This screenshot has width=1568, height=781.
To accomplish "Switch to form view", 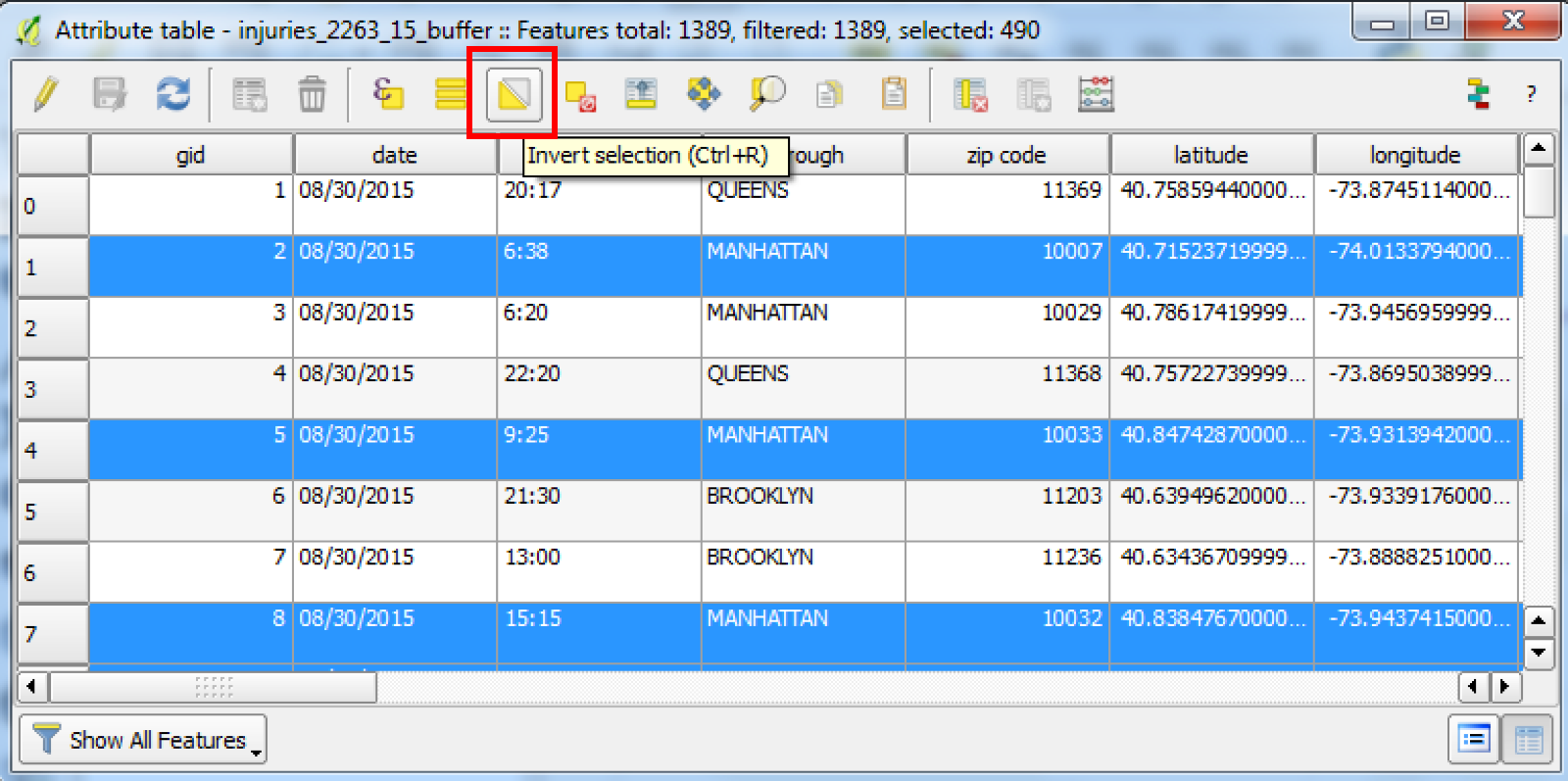I will 1474,740.
